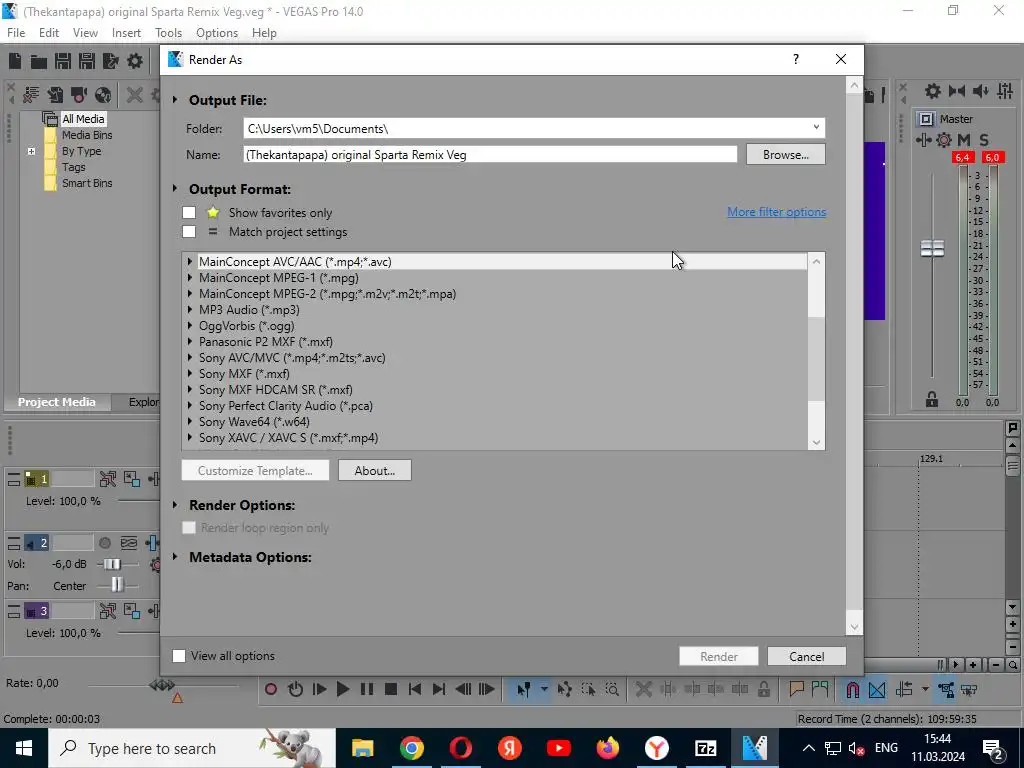The width and height of the screenshot is (1024, 768).
Task: Click the Open folder icon in main toolbar
Action: [x=39, y=61]
